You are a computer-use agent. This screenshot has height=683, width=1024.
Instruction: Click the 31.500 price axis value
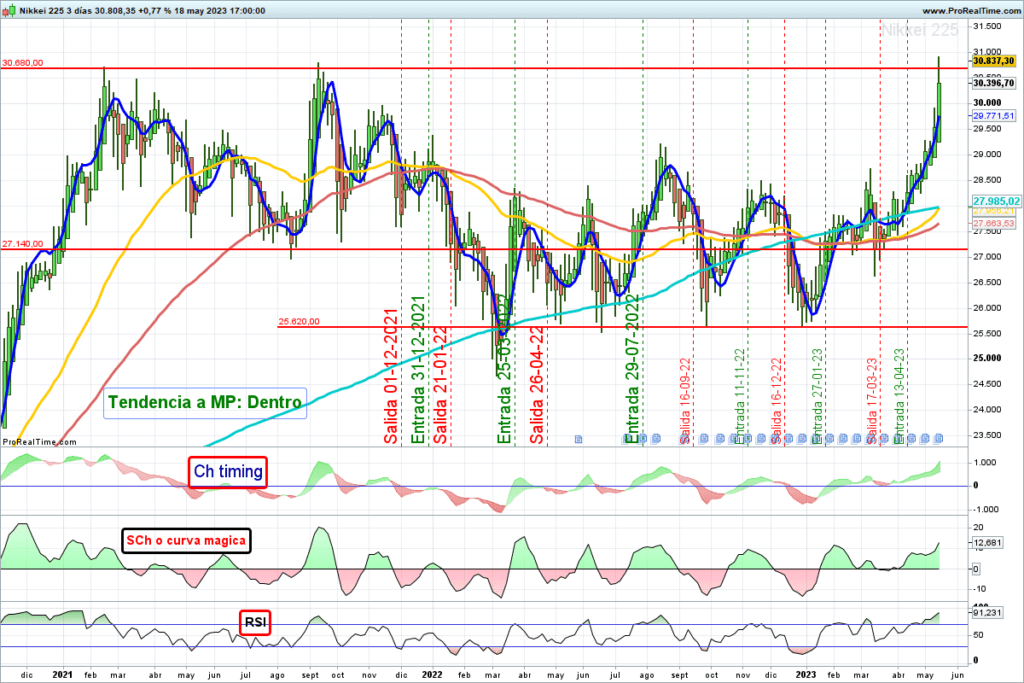point(987,26)
